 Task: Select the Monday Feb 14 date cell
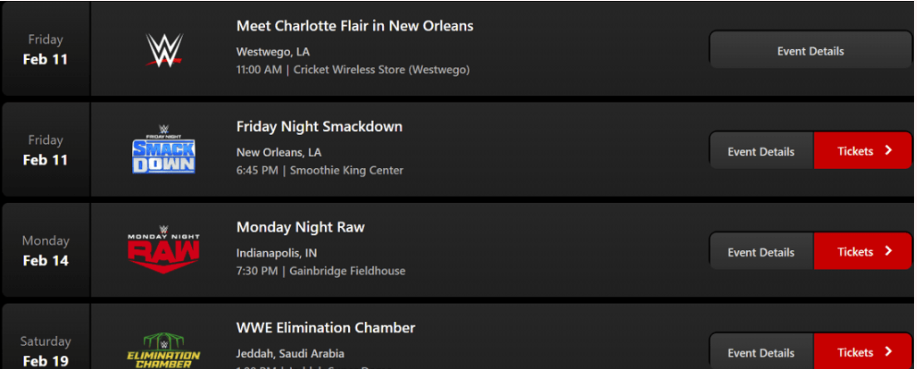[x=46, y=250]
